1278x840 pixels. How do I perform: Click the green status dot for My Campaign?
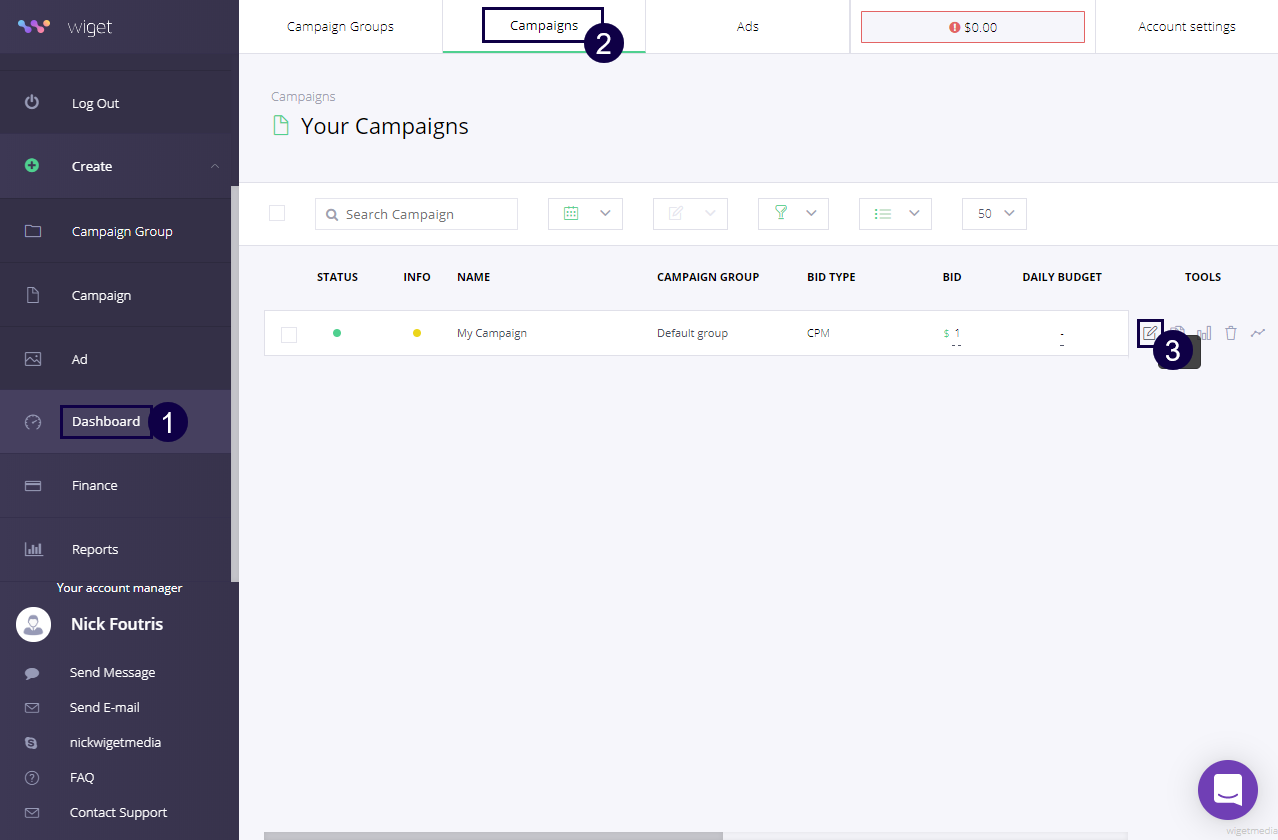pyautogui.click(x=337, y=333)
